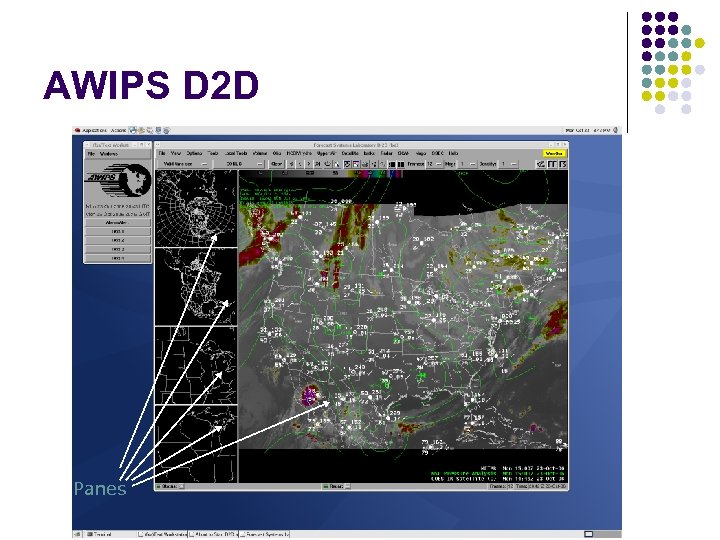
Task: Open the Windows menu in small AWIPS window
Action: (x=109, y=154)
